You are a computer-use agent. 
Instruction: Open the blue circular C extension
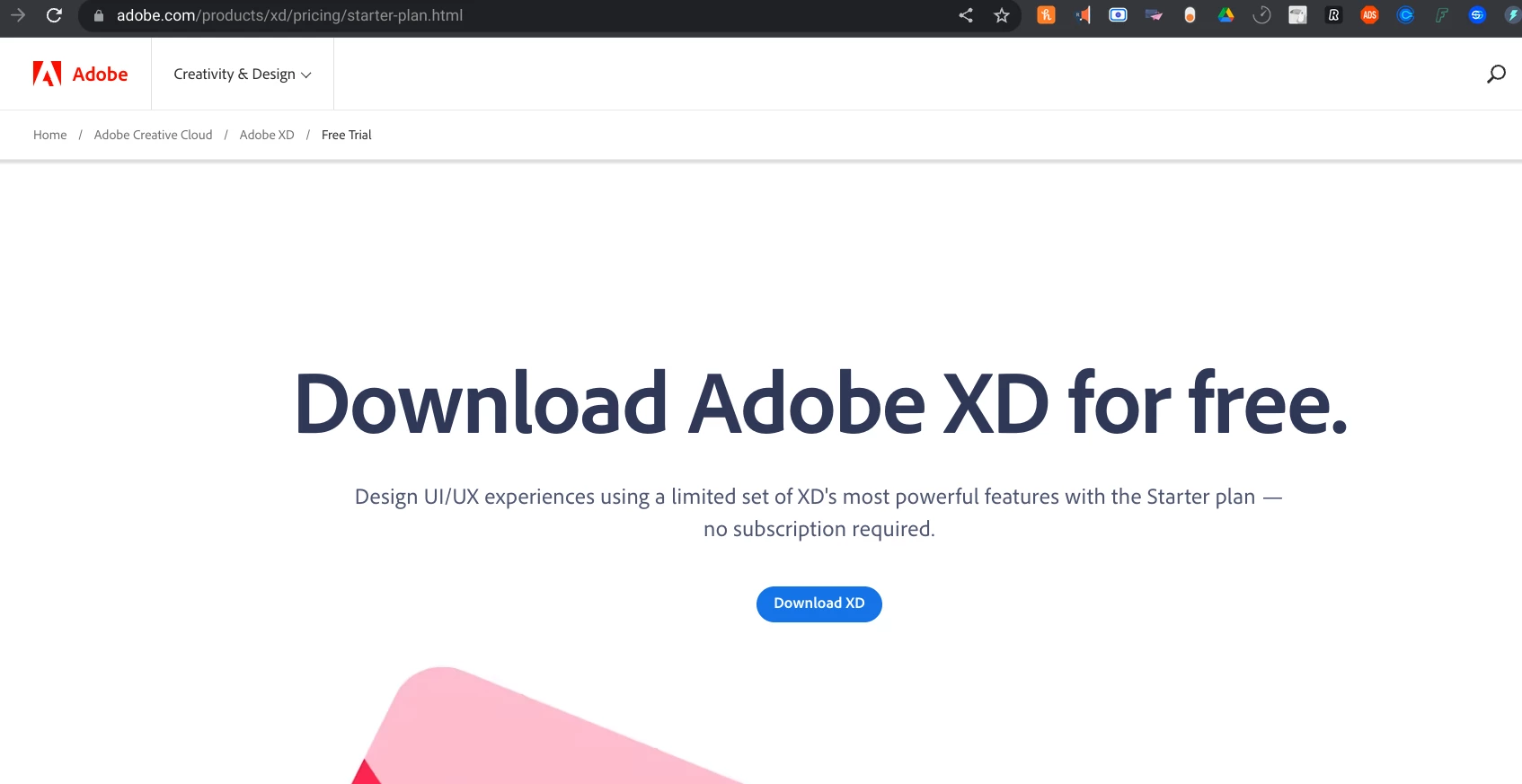pos(1405,14)
